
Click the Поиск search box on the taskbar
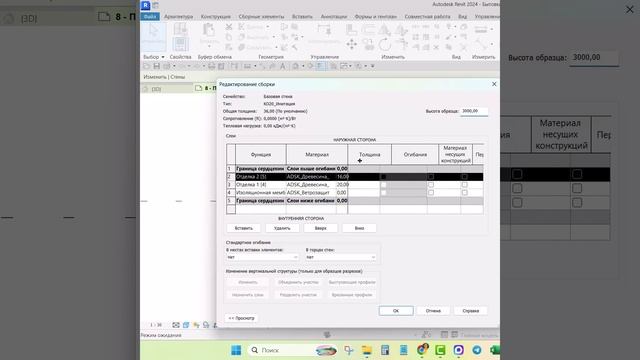coord(292,350)
